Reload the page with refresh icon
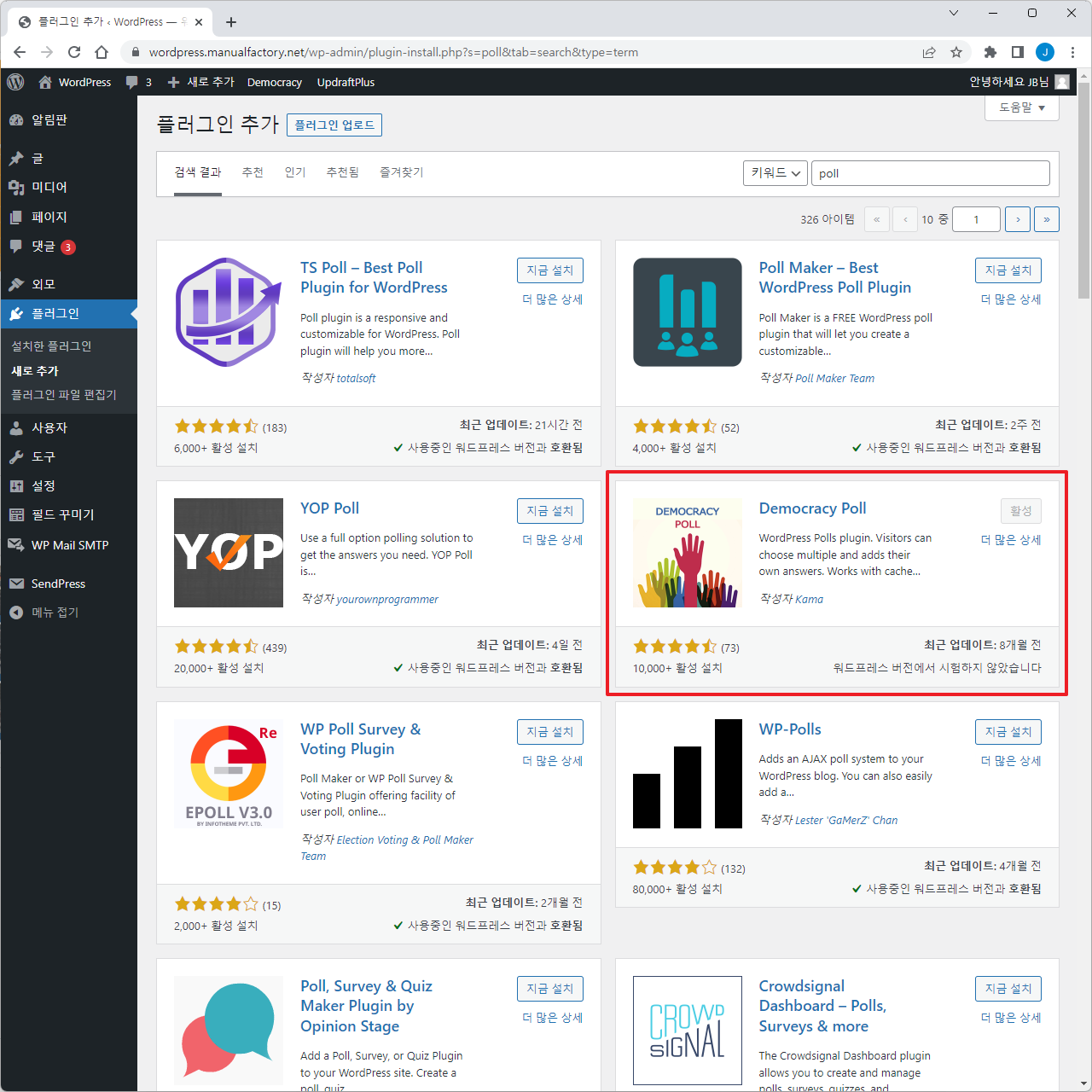Image resolution: width=1092 pixels, height=1092 pixels. (x=74, y=52)
